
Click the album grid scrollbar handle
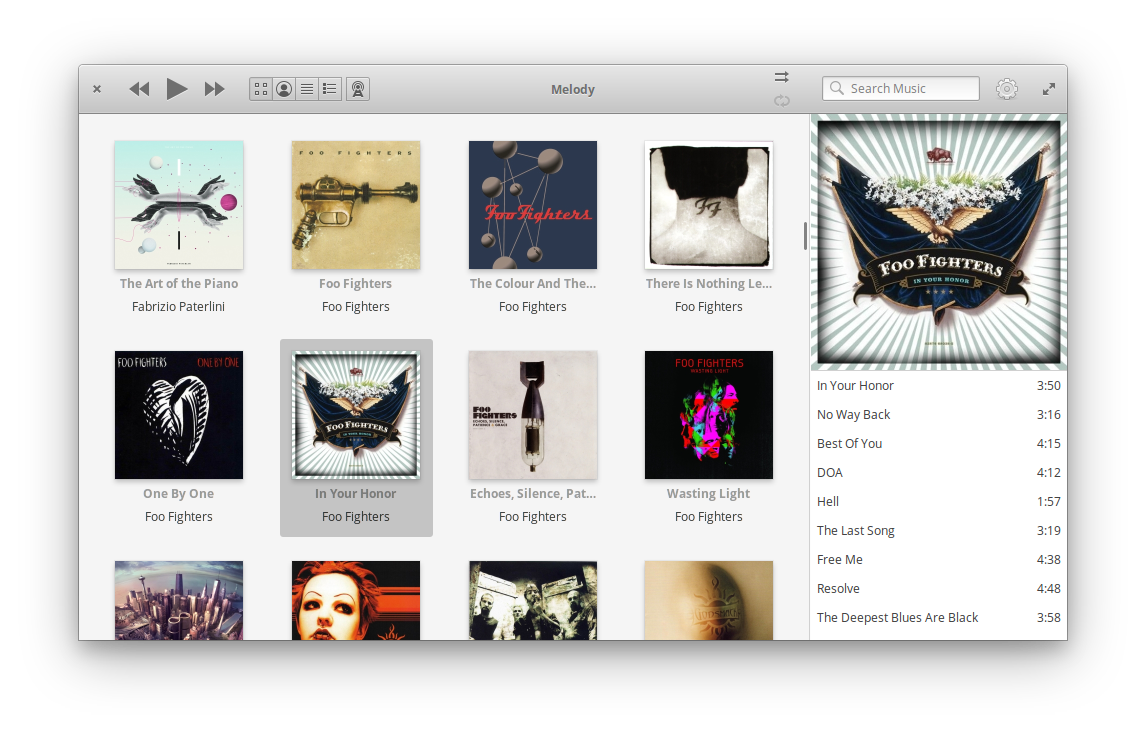click(805, 236)
